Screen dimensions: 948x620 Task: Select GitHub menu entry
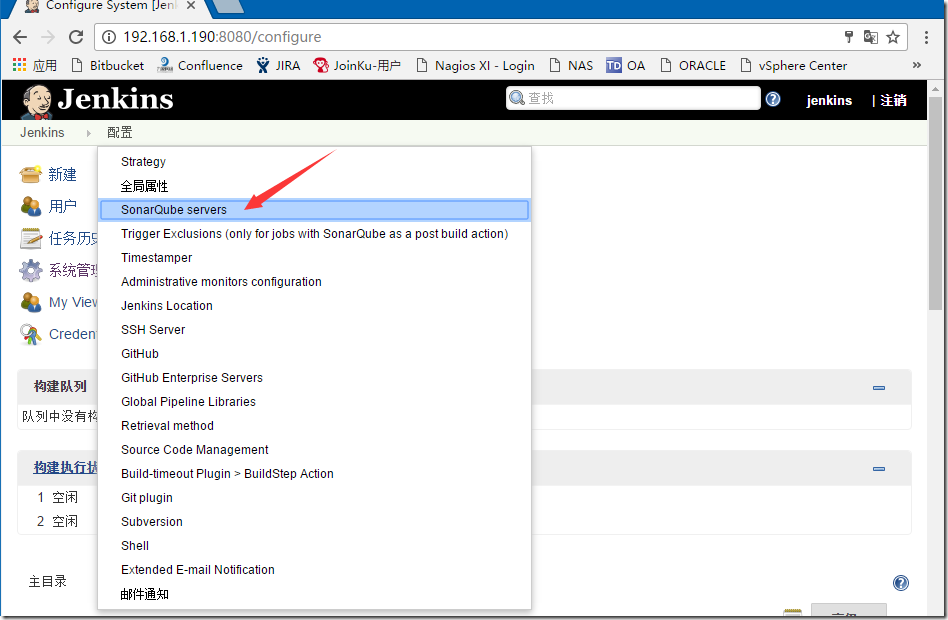point(314,354)
